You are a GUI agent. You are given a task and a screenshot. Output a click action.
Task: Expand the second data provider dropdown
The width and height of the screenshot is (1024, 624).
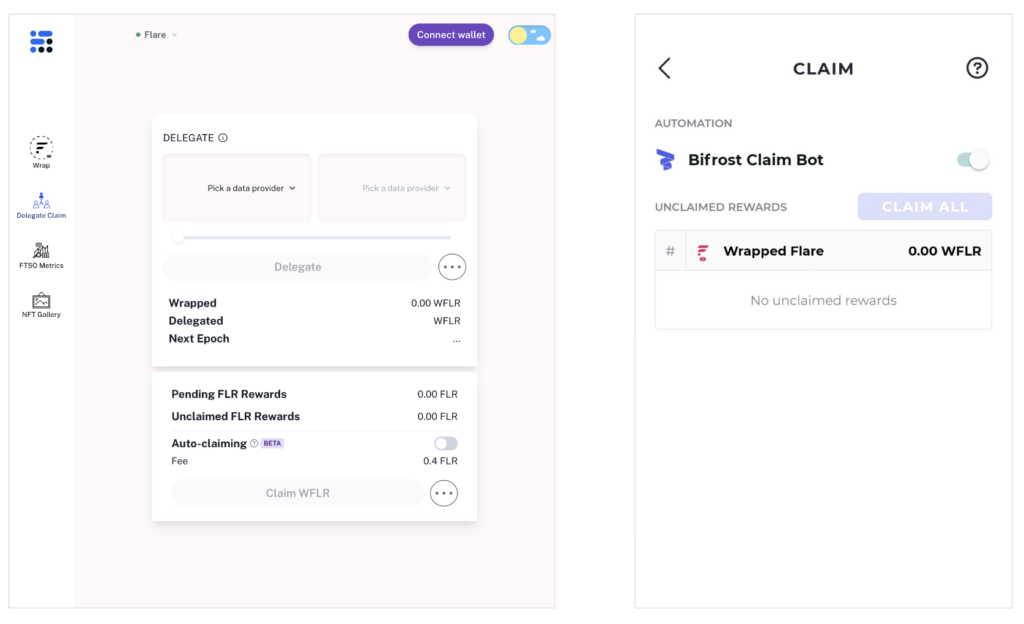coord(406,188)
